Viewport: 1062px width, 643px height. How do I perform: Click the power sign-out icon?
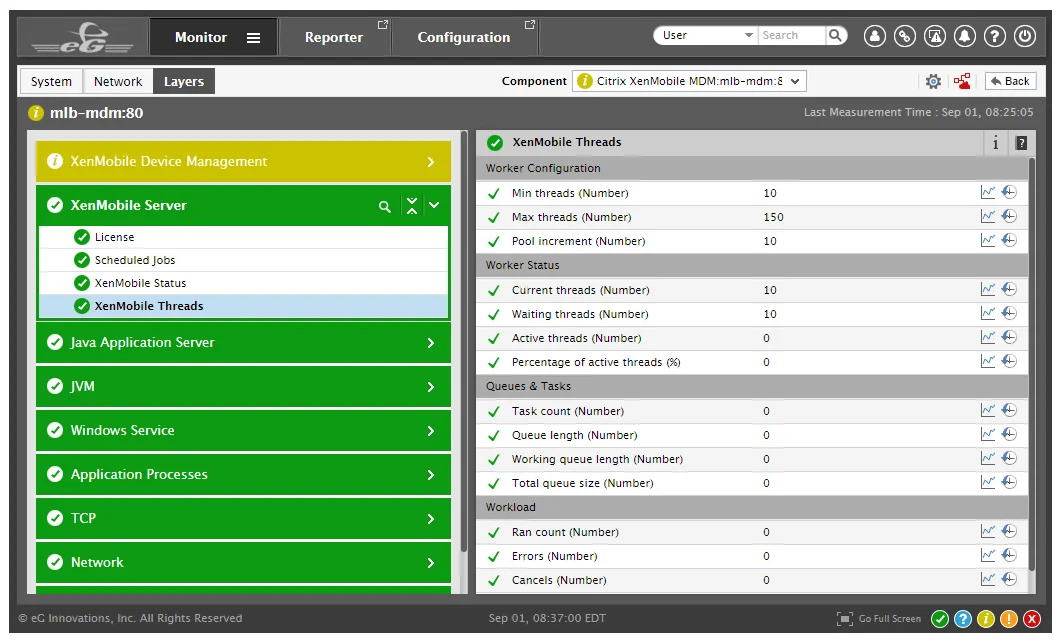pyautogui.click(x=1025, y=35)
